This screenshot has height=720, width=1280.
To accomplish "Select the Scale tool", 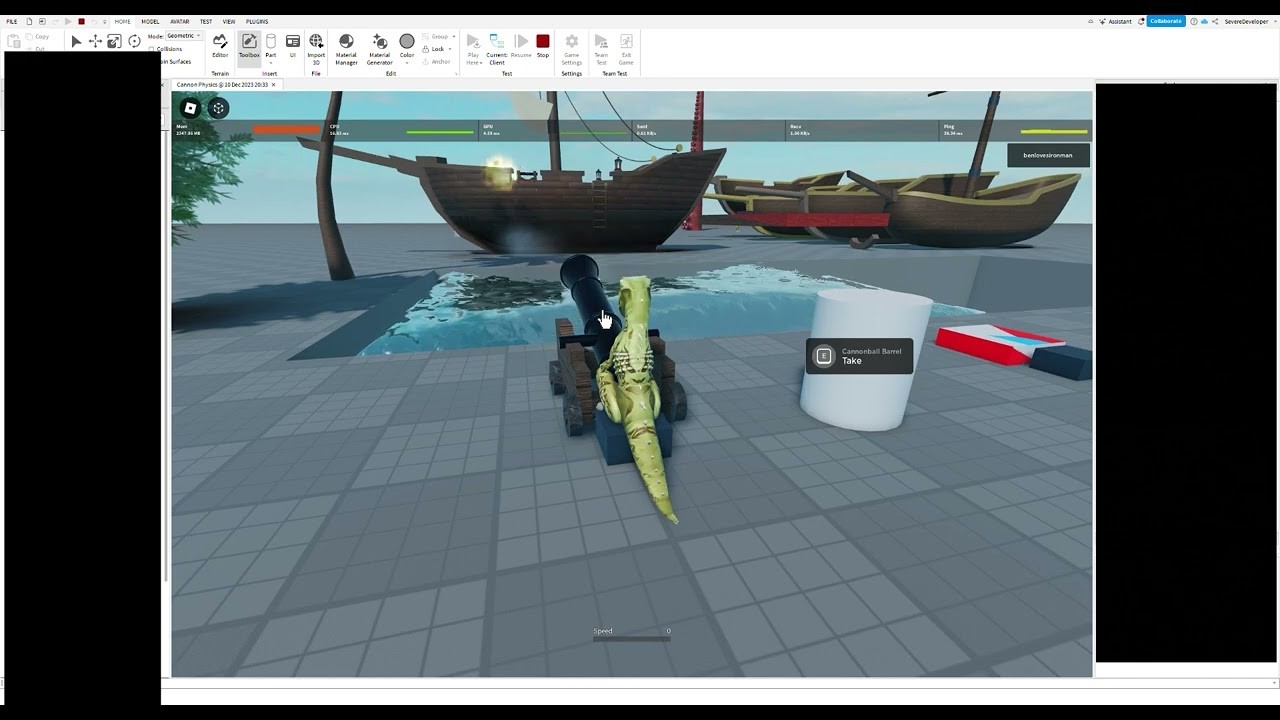I will [114, 41].
